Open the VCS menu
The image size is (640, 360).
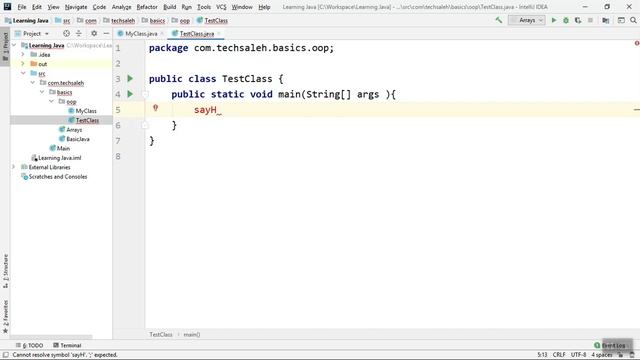click(221, 7)
